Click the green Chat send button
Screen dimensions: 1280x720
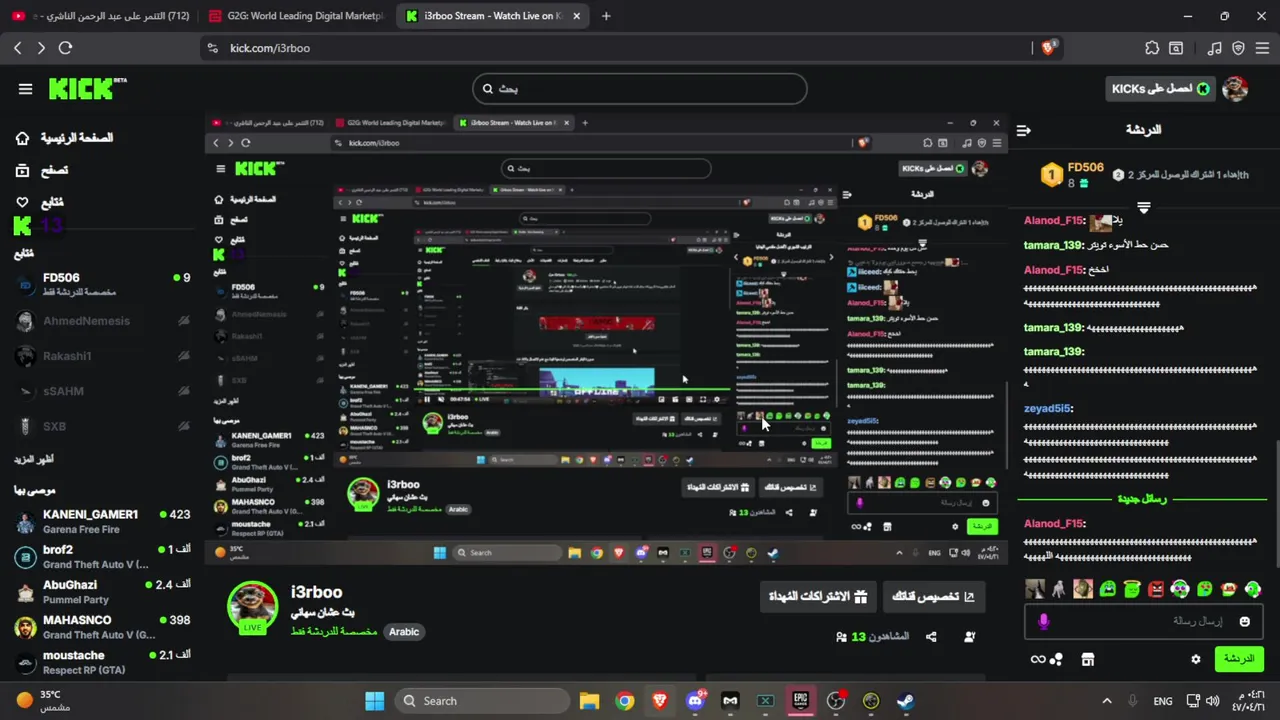[x=1239, y=659]
